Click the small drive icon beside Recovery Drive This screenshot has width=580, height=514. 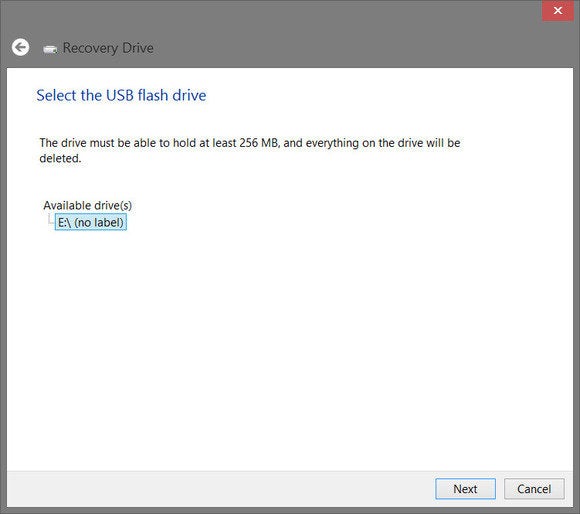click(x=50, y=49)
